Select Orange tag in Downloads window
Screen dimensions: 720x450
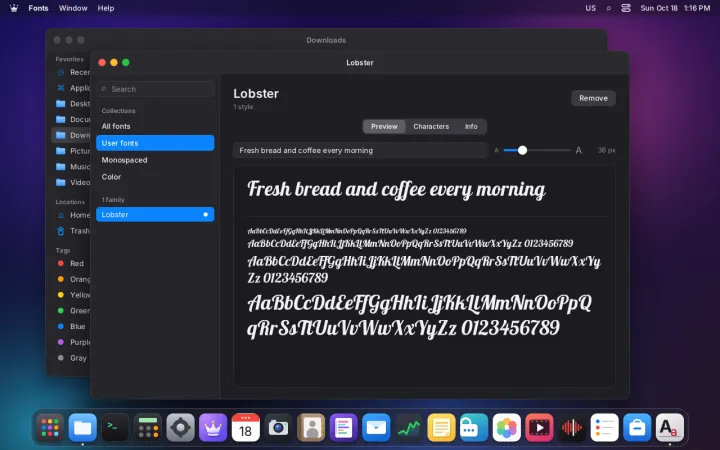click(72, 279)
